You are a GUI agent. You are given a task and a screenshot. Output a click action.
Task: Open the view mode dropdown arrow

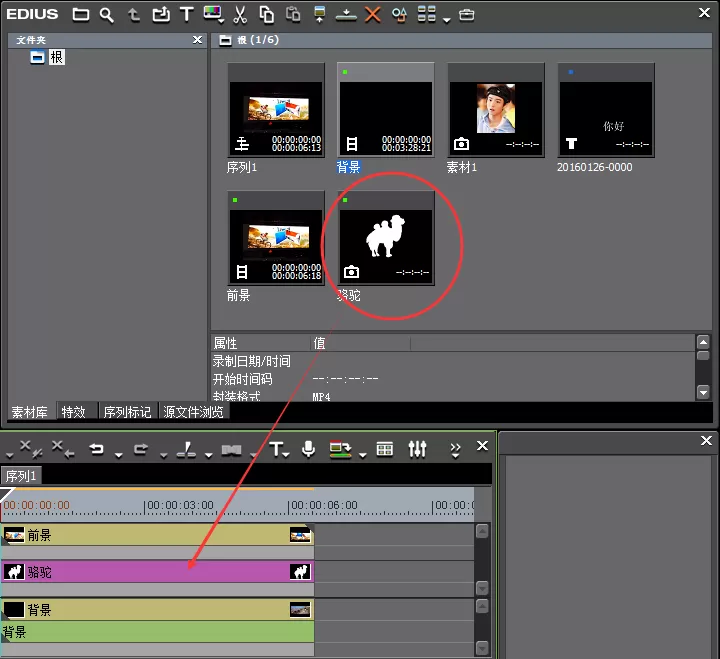point(446,20)
